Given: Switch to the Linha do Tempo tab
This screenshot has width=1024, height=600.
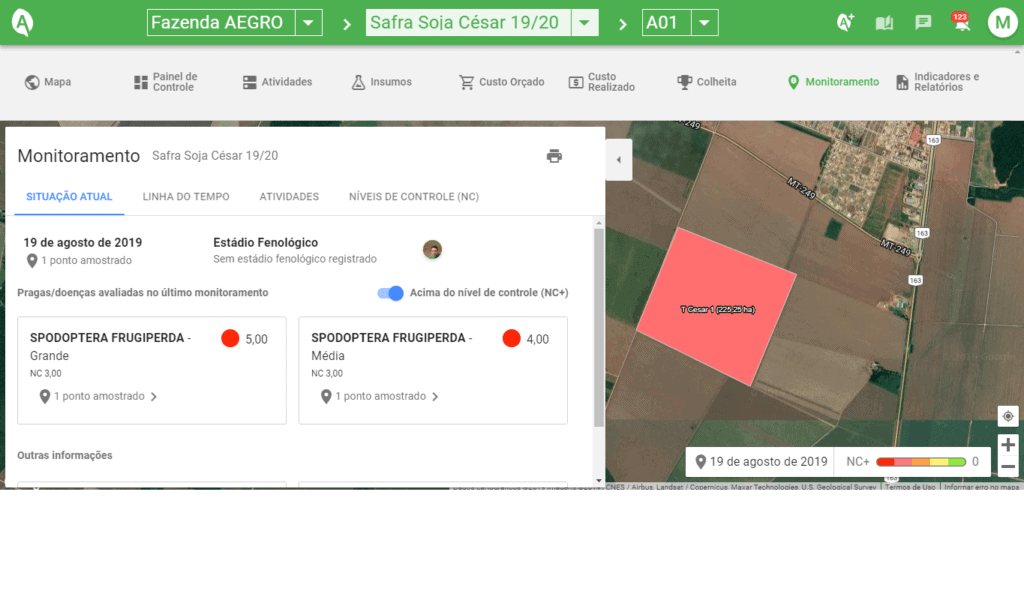Looking at the screenshot, I should coord(185,197).
